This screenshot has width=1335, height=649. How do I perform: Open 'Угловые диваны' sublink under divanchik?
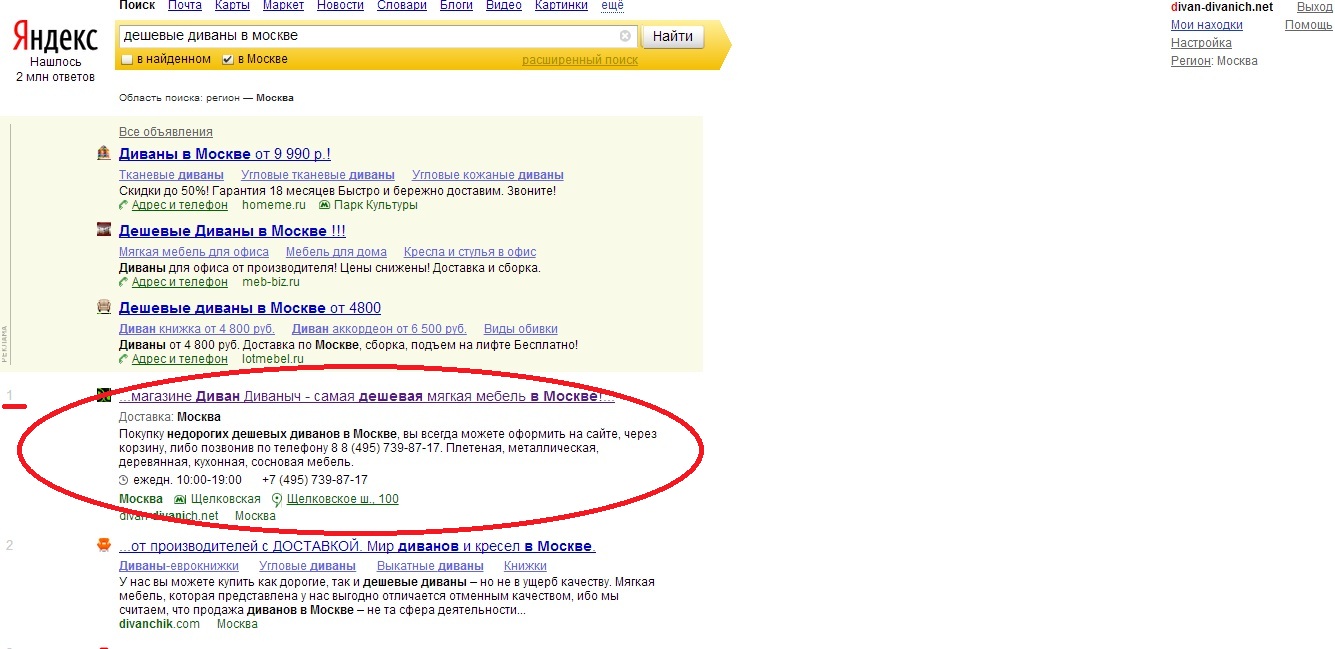(x=307, y=567)
